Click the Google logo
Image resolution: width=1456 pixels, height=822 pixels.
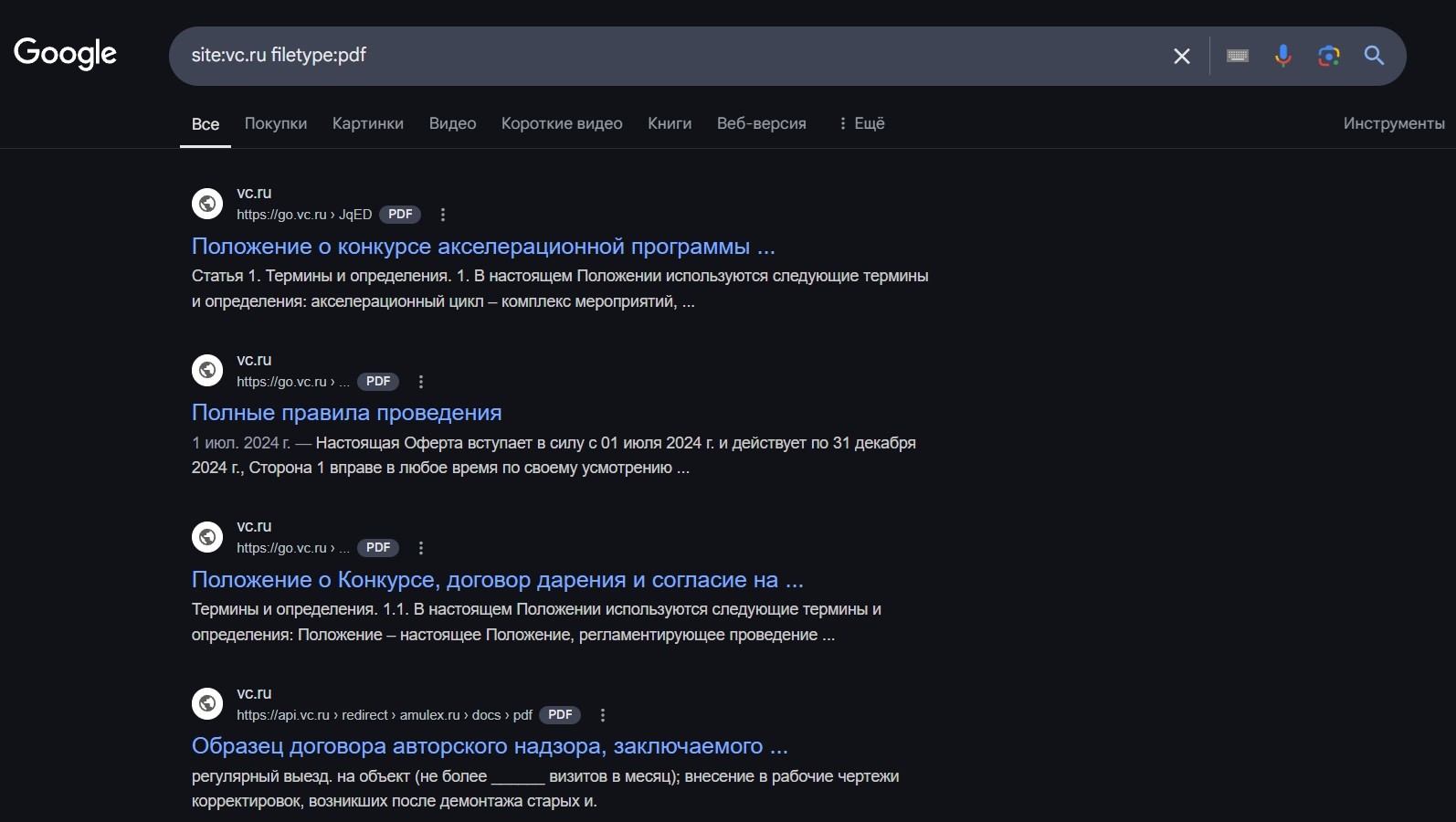point(65,54)
